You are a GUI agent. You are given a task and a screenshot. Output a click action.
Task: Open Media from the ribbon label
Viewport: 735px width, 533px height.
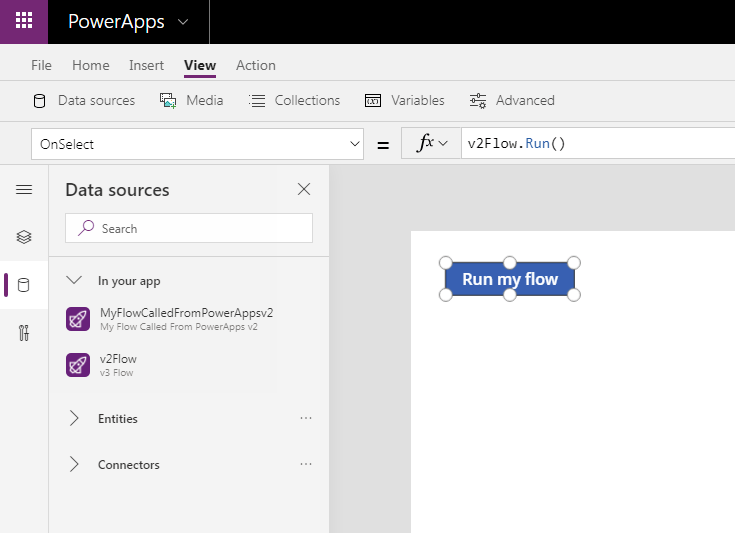[204, 100]
